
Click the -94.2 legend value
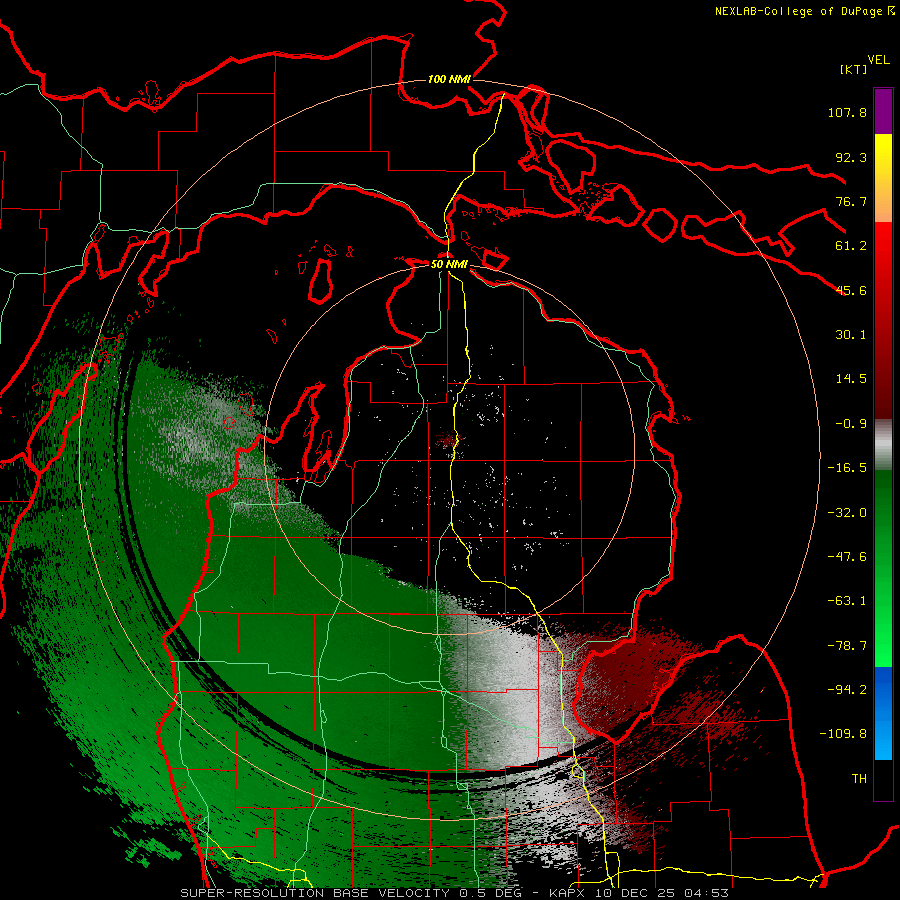coord(847,689)
